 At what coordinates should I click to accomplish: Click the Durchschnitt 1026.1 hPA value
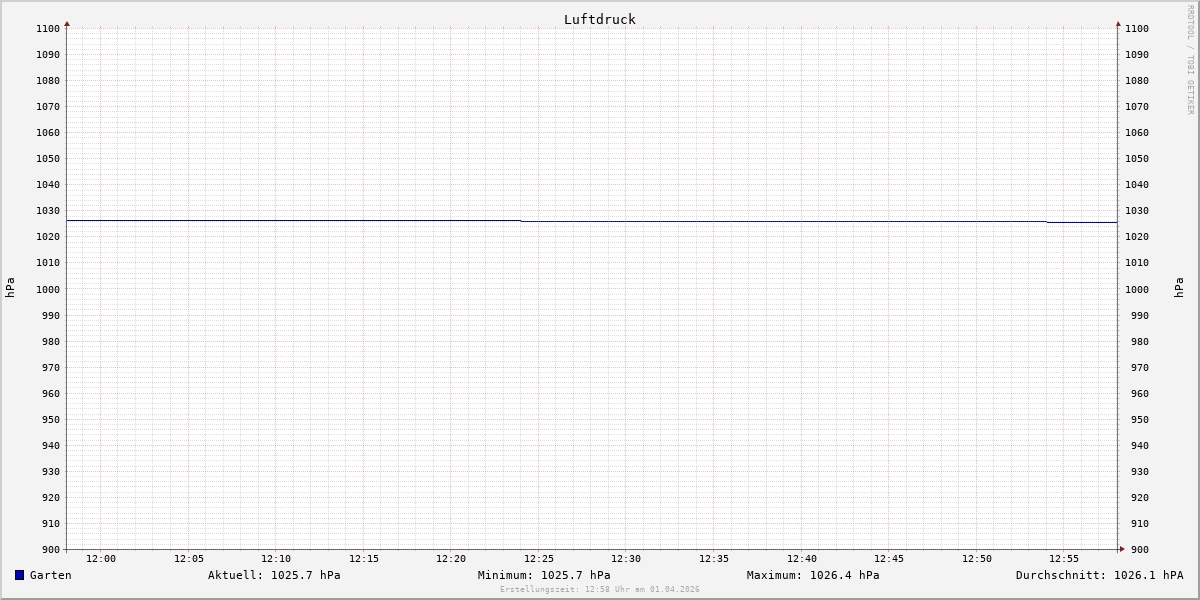(1099, 575)
